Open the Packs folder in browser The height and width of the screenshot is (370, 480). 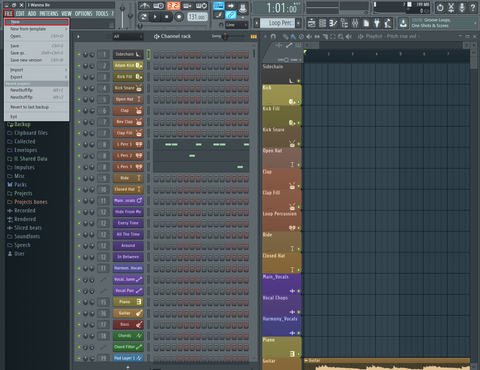click(x=20, y=184)
